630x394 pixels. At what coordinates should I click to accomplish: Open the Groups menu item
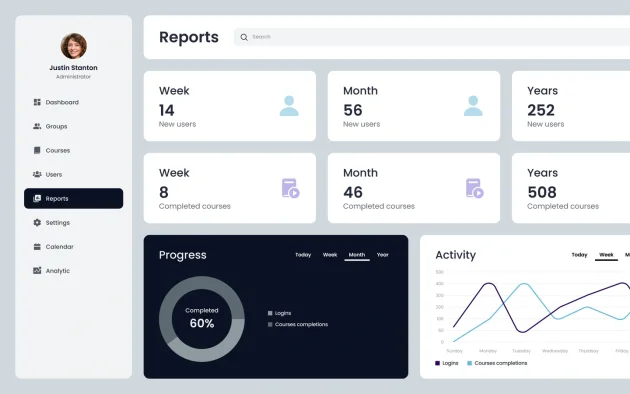tap(74, 126)
